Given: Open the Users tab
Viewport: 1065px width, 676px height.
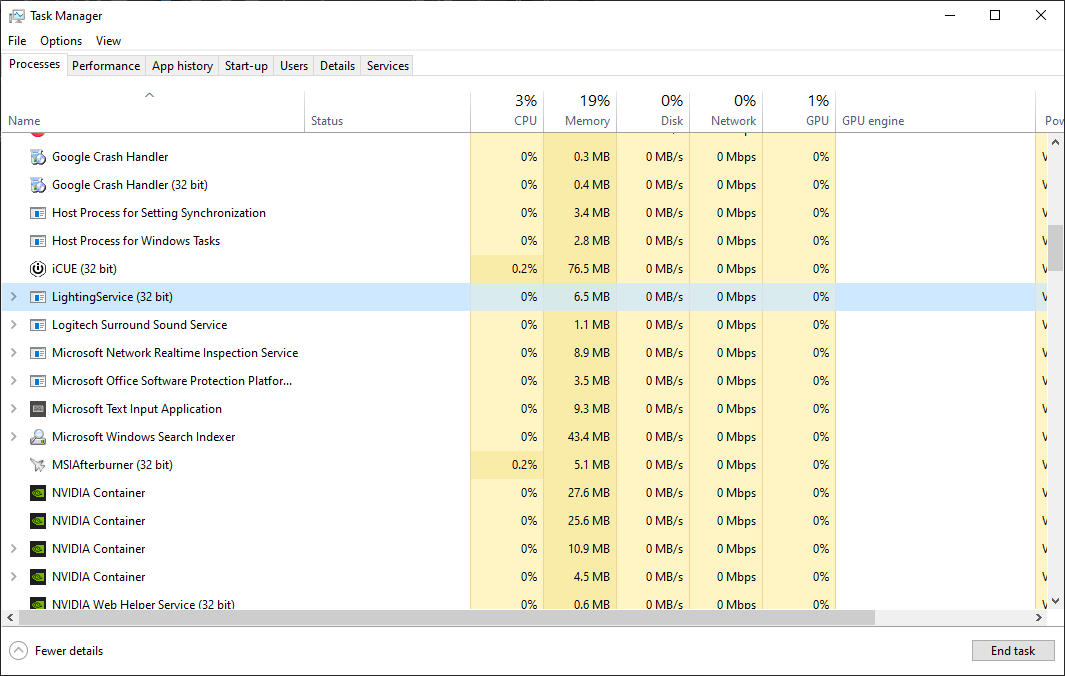Looking at the screenshot, I should click(x=294, y=66).
